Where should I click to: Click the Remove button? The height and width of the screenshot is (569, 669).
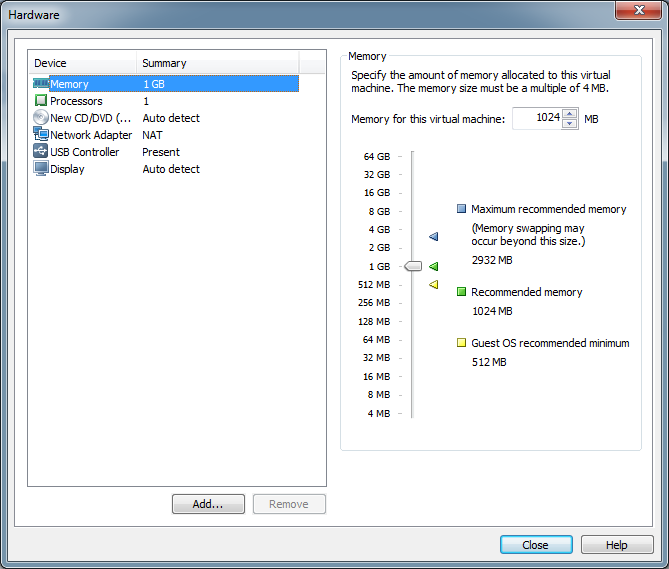289,504
